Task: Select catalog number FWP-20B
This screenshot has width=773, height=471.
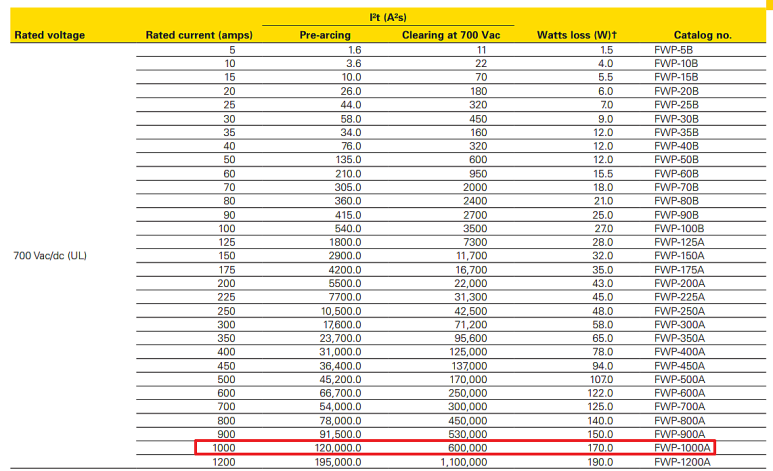Action: [x=676, y=91]
